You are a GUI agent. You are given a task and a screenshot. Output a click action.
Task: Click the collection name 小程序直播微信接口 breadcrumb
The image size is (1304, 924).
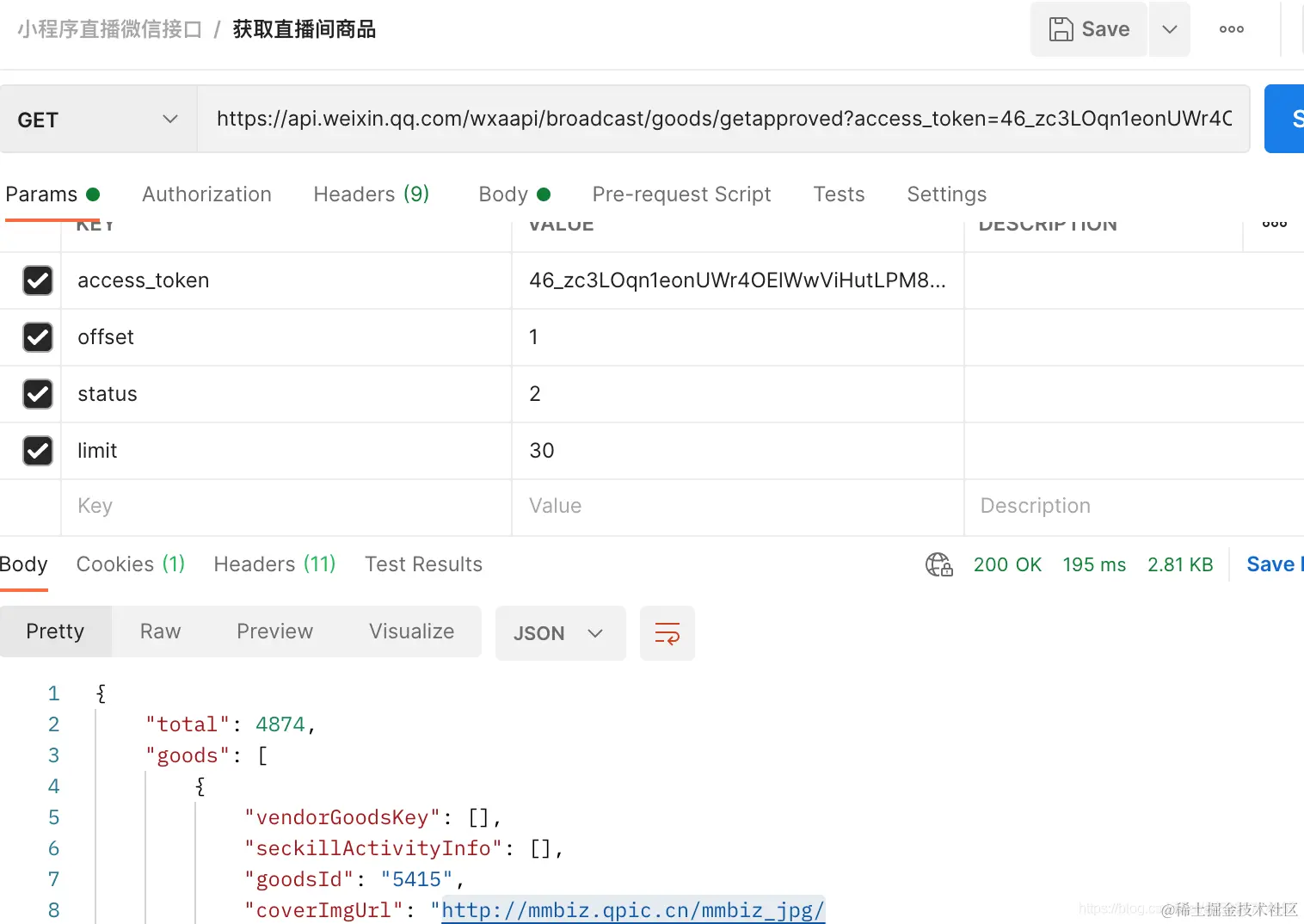[109, 29]
